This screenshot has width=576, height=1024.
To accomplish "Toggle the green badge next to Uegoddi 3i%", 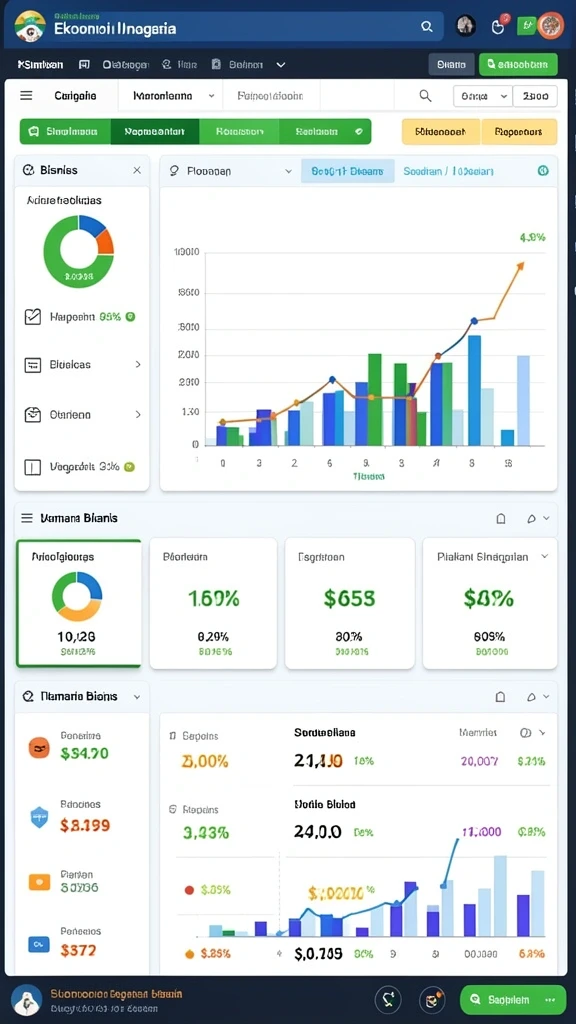I will pyautogui.click(x=129, y=467).
